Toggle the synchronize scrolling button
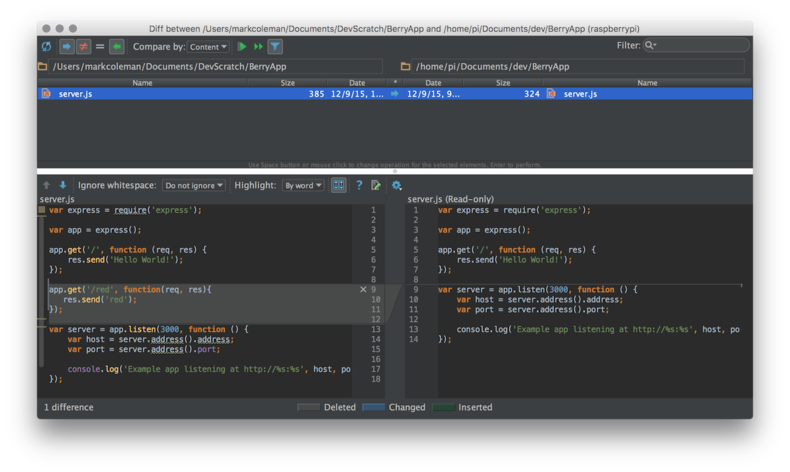The width and height of the screenshot is (790, 472). coord(339,185)
